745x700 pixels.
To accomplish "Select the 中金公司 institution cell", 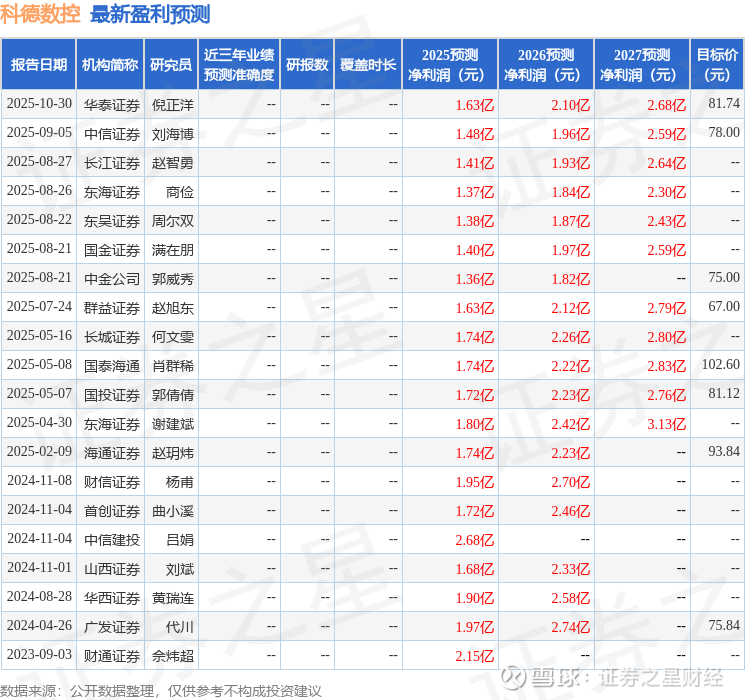I will (x=112, y=278).
